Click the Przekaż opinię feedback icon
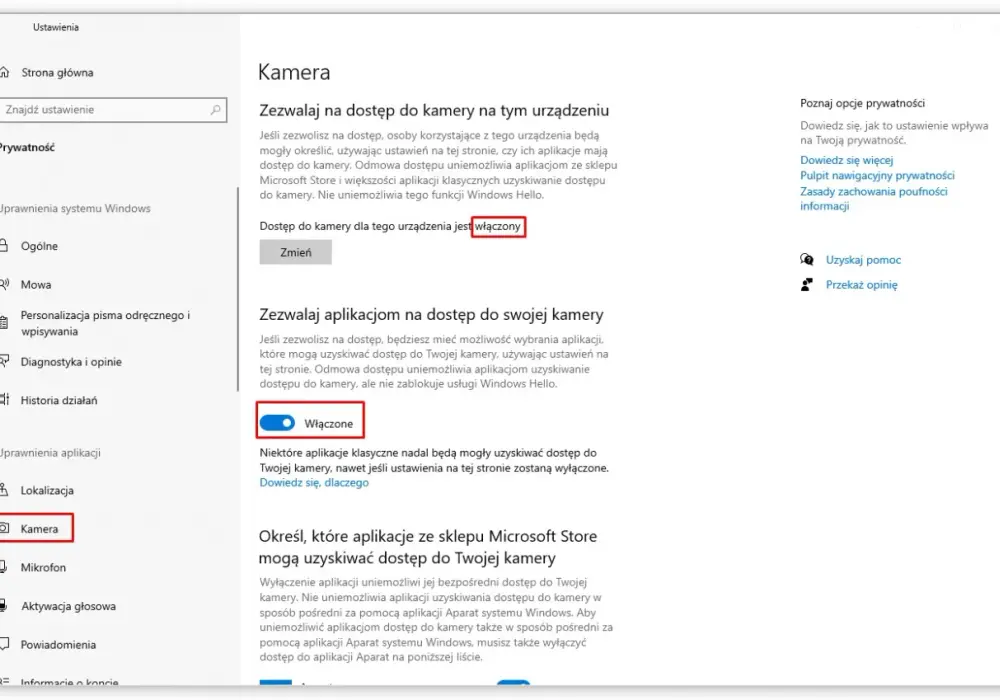1000x700 pixels. (807, 284)
